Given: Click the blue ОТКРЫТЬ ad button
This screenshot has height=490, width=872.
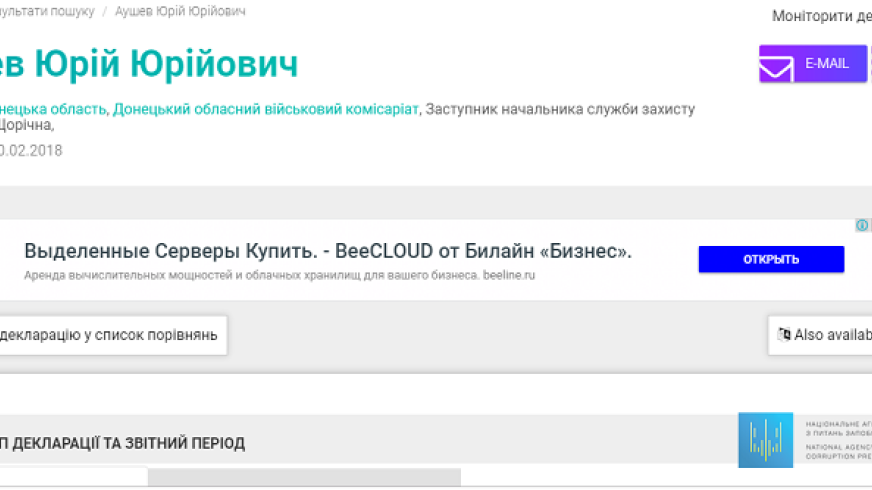Looking at the screenshot, I should [771, 259].
